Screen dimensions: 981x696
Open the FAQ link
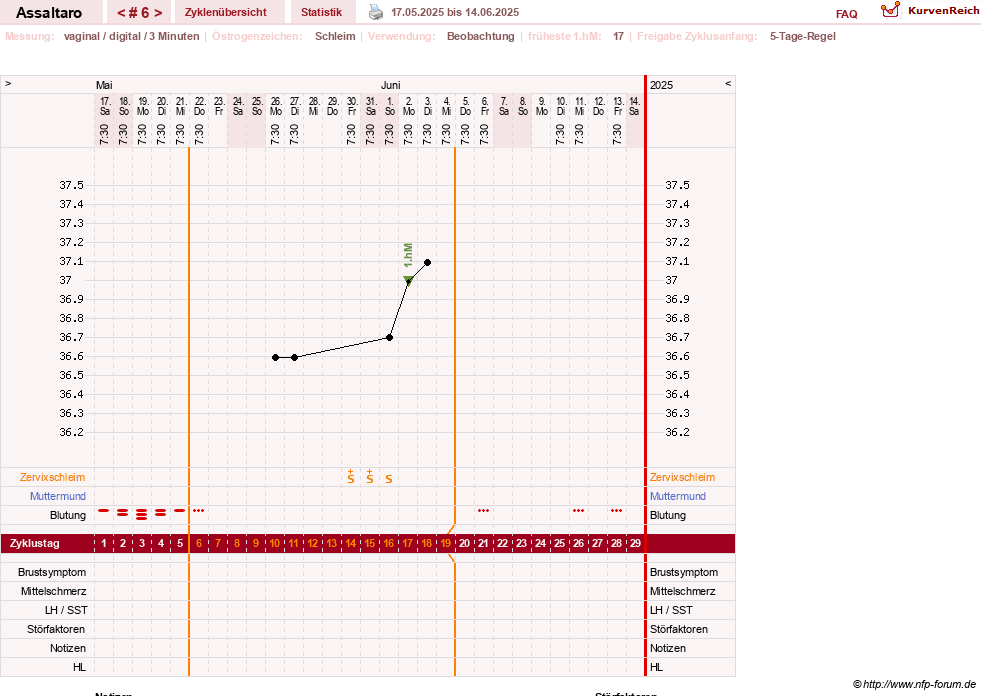tap(846, 14)
